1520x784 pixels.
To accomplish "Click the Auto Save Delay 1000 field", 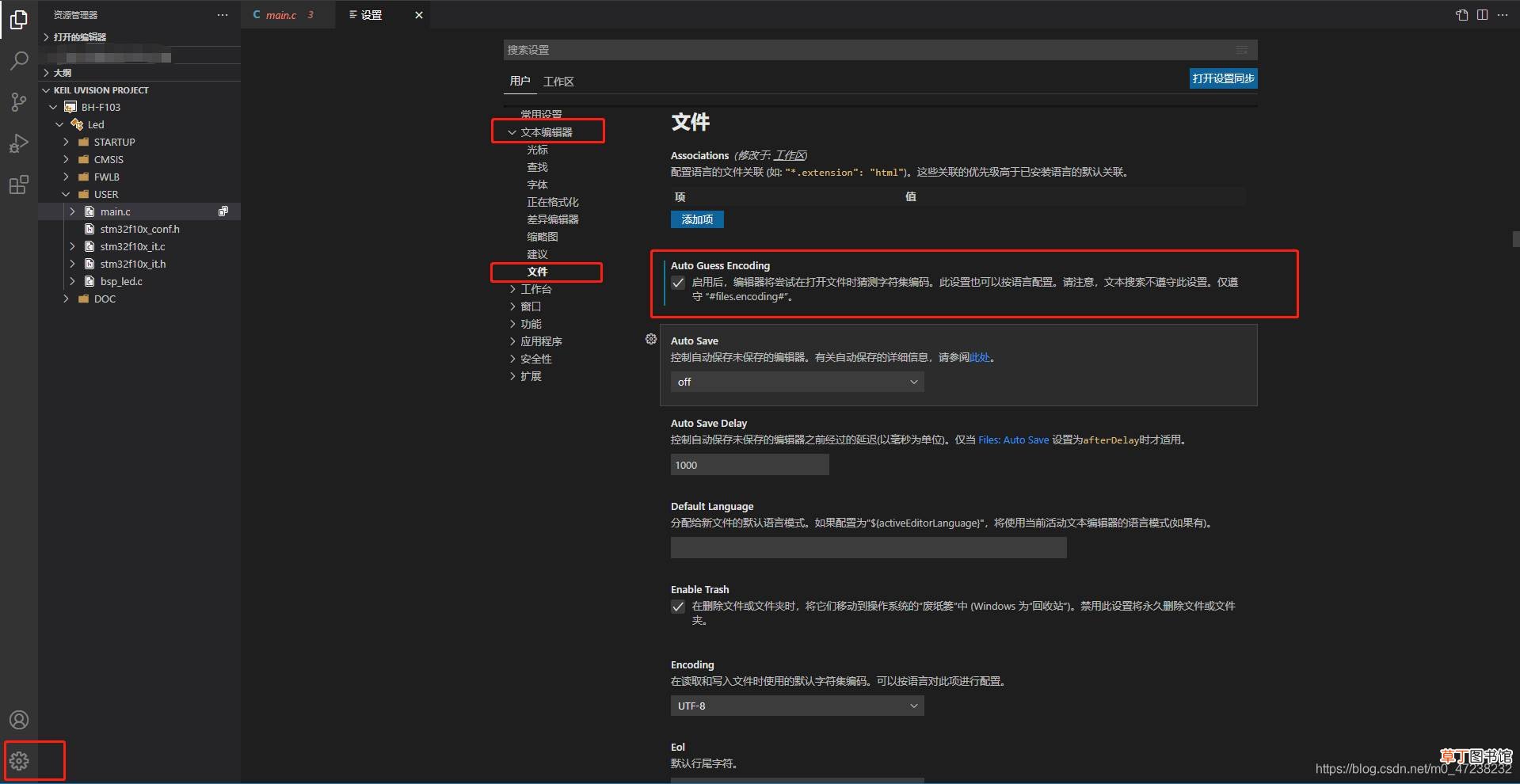I will [749, 465].
